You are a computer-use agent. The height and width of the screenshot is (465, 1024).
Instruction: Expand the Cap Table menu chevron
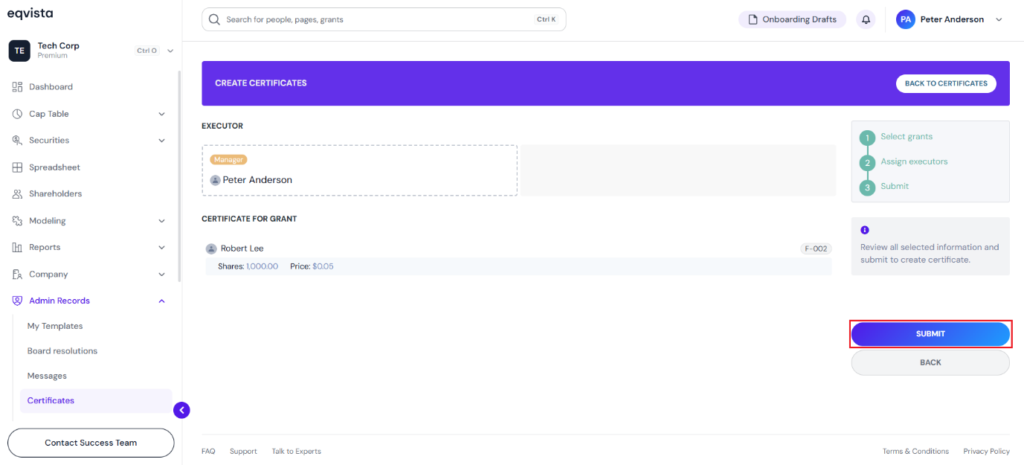[x=162, y=114]
